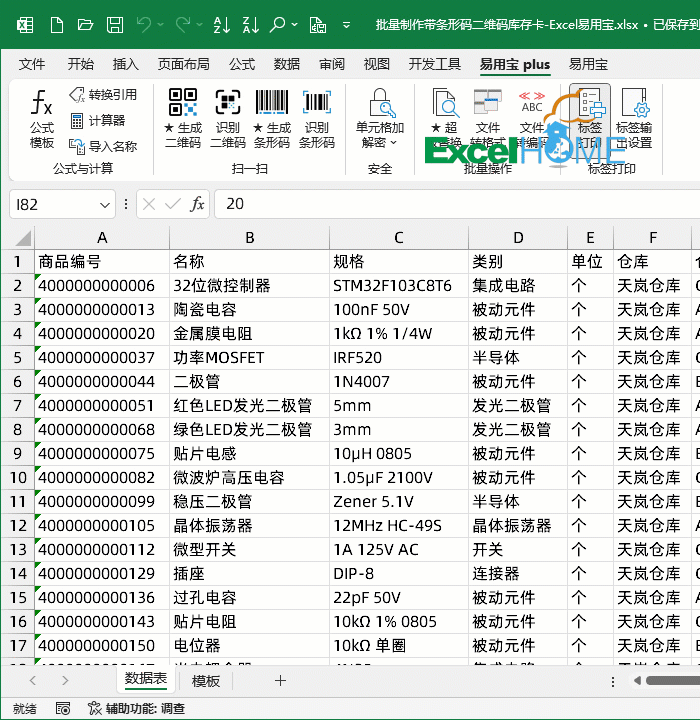Open 辅助功能: 调查 accessibility checker
The height and width of the screenshot is (720, 700).
(x=136, y=709)
